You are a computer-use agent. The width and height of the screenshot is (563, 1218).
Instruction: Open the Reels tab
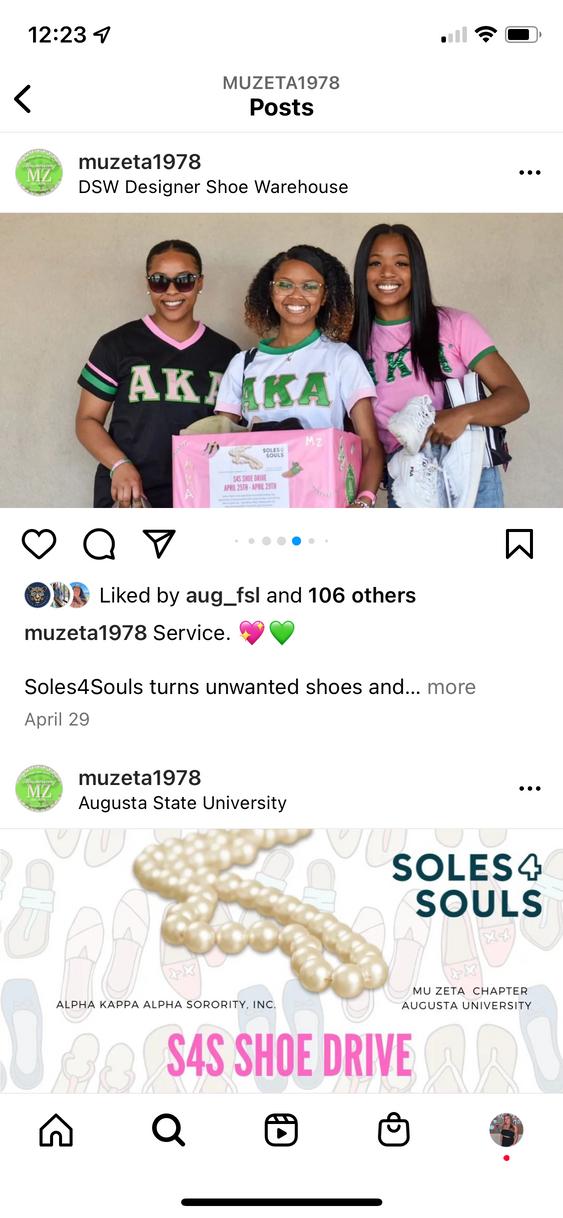[281, 1130]
